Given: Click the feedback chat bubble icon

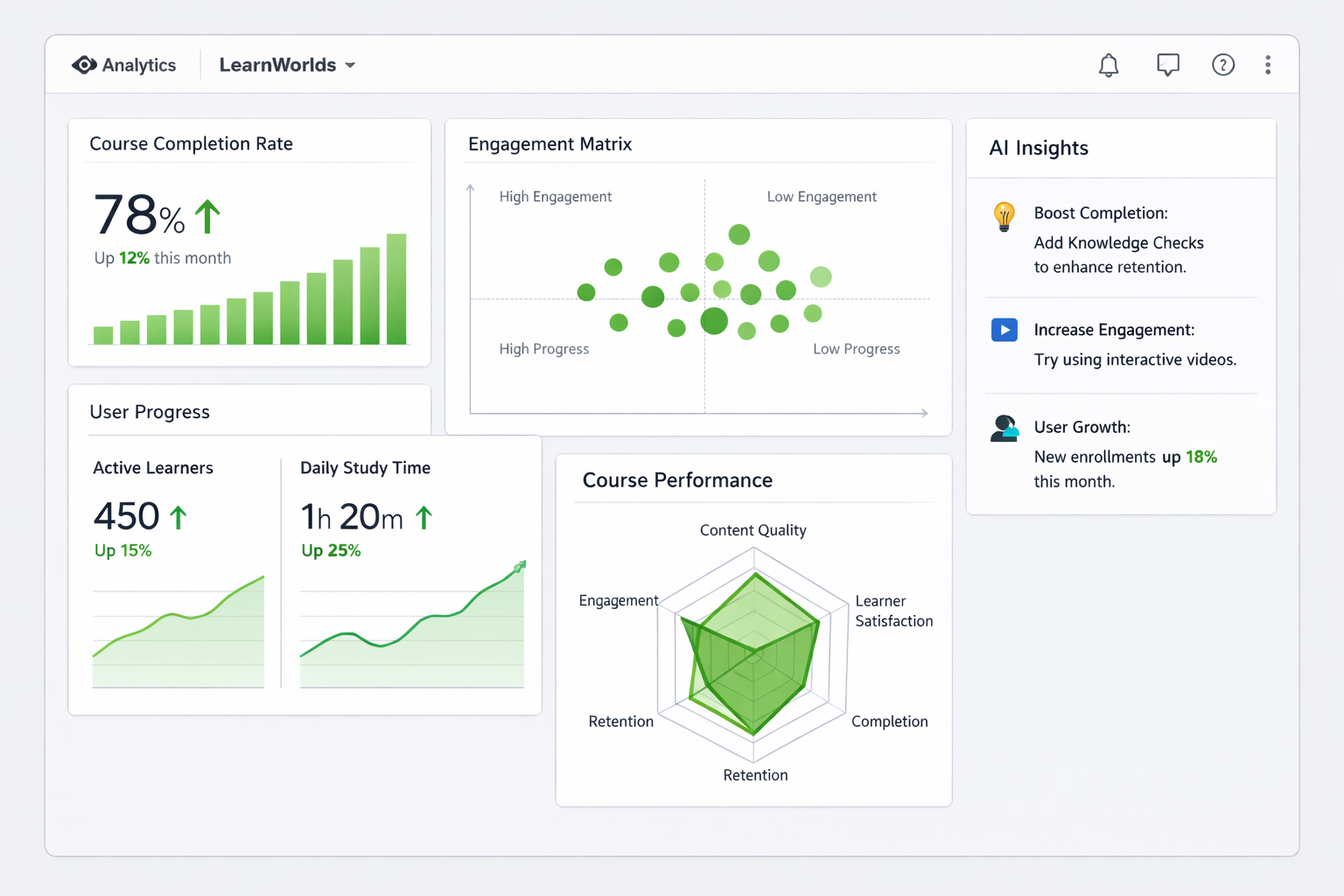Looking at the screenshot, I should (x=1167, y=64).
